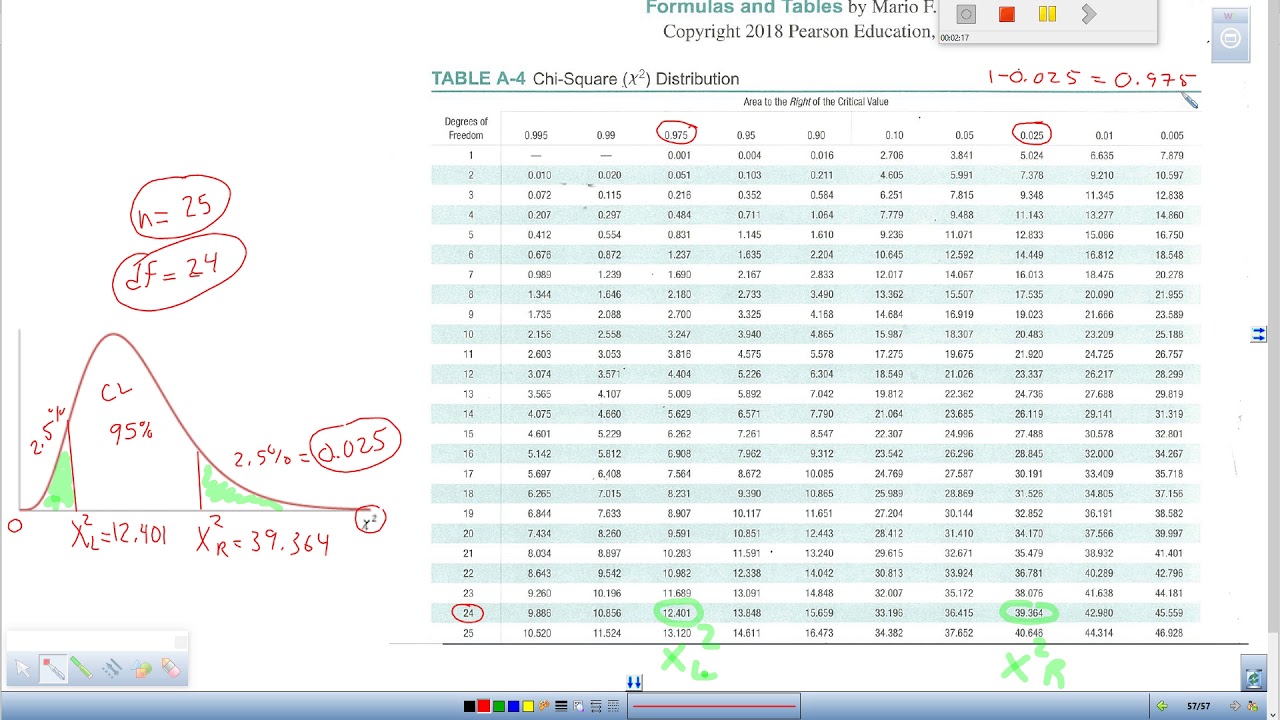Image resolution: width=1280 pixels, height=720 pixels.
Task: Open the page number 57/57 indicator
Action: pos(1198,706)
